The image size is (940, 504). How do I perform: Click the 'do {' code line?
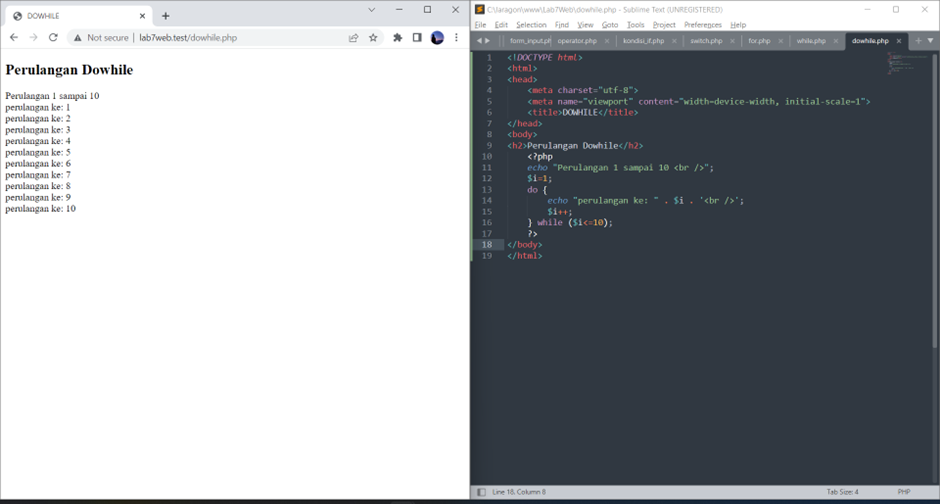tap(537, 189)
